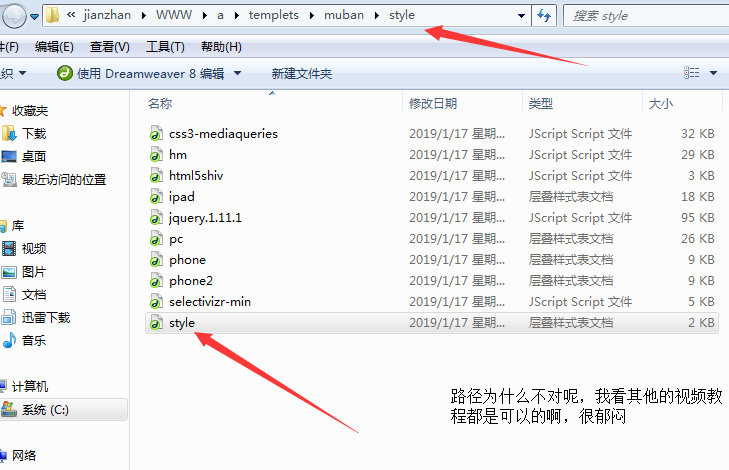This screenshot has height=470, width=729.
Task: Click the pc stylesheet file icon
Action: 156,238
